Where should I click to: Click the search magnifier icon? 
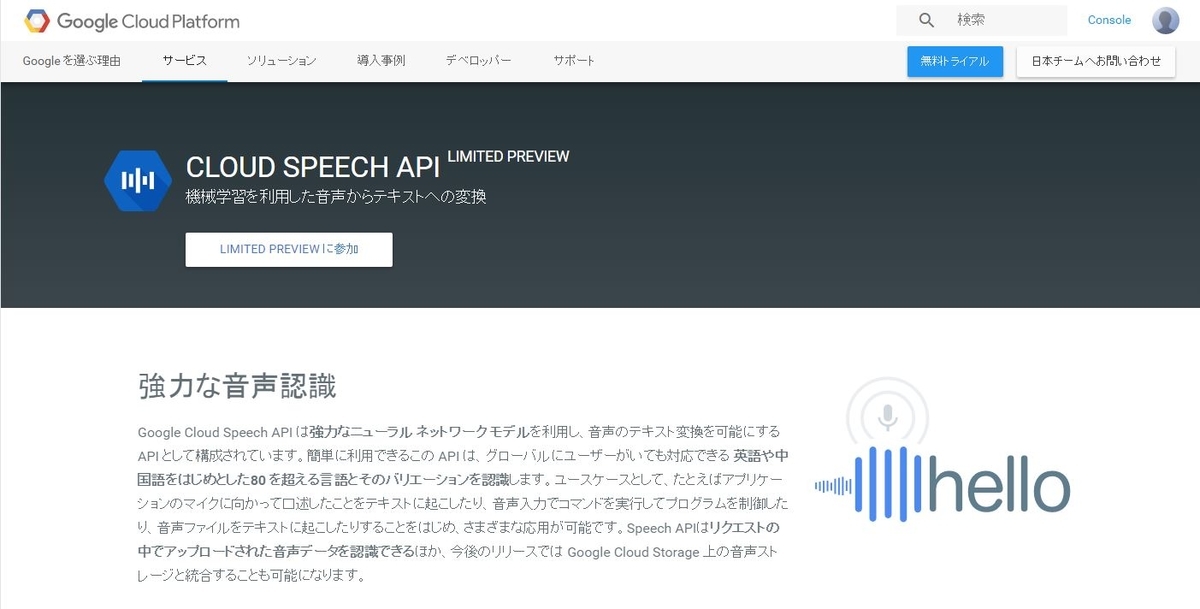tap(925, 19)
